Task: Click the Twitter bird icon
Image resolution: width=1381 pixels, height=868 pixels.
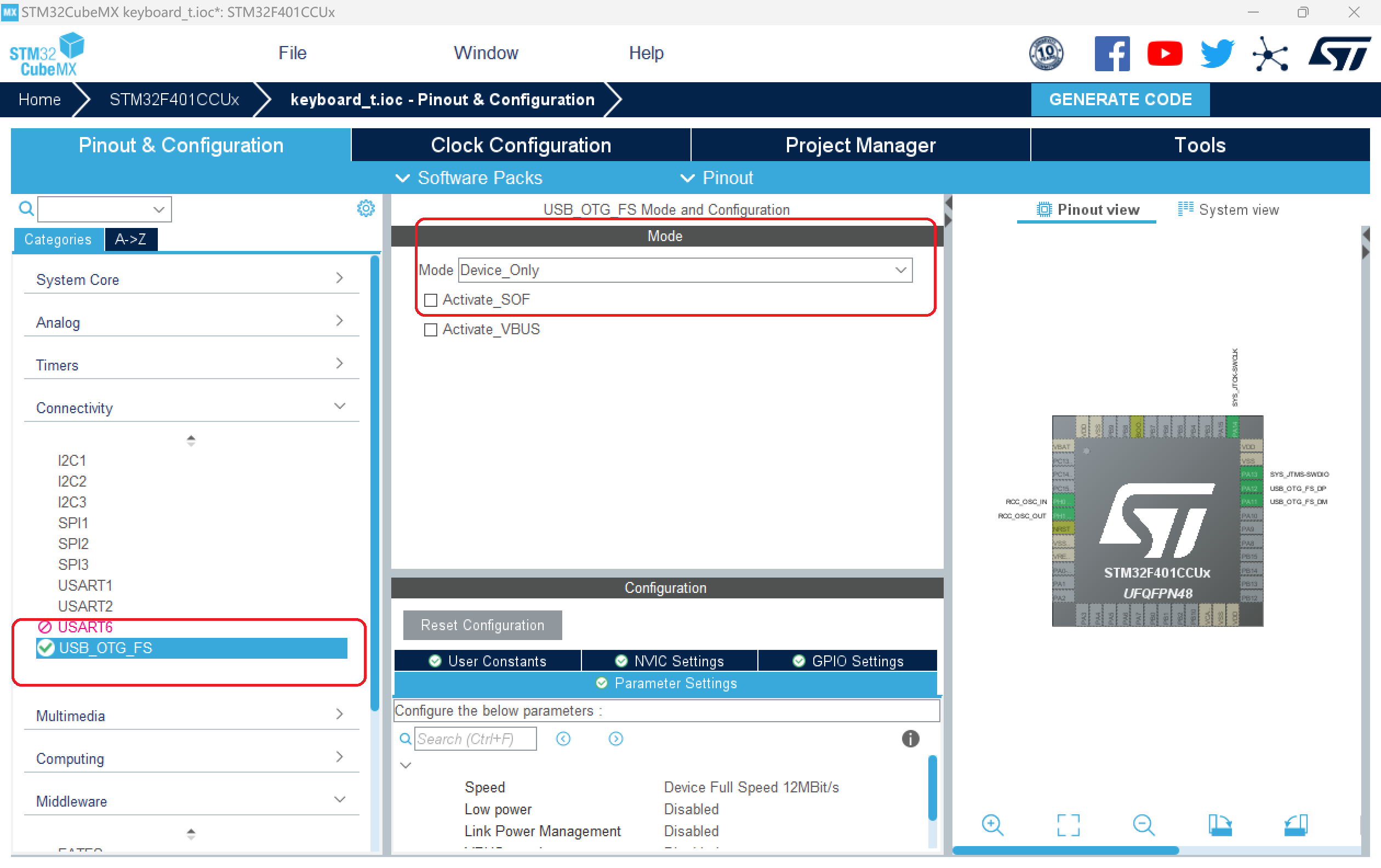Action: point(1217,54)
